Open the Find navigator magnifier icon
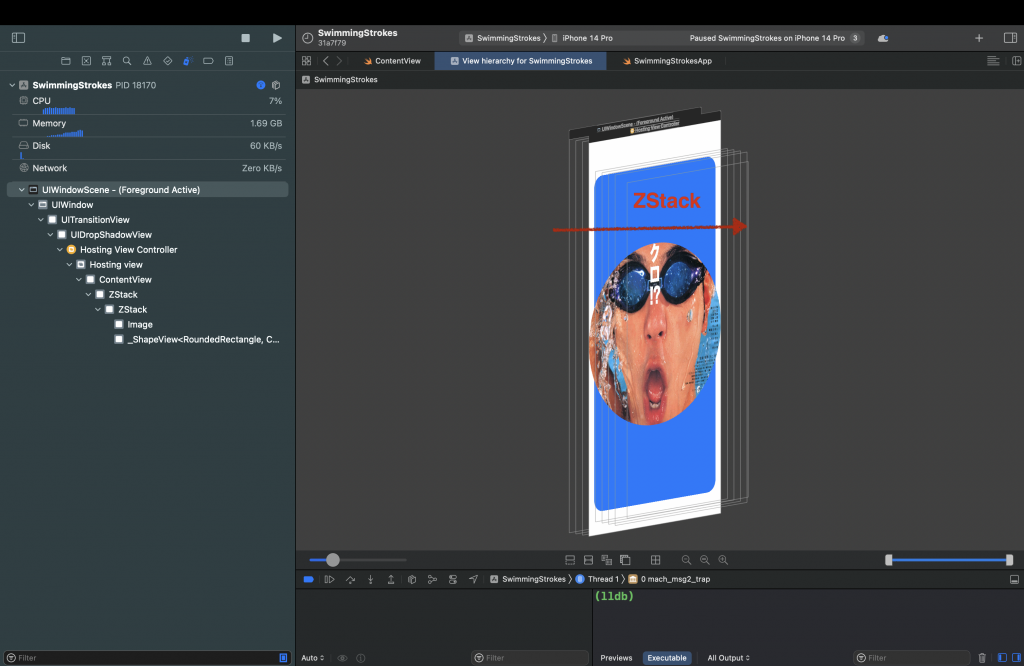 pyautogui.click(x=127, y=61)
